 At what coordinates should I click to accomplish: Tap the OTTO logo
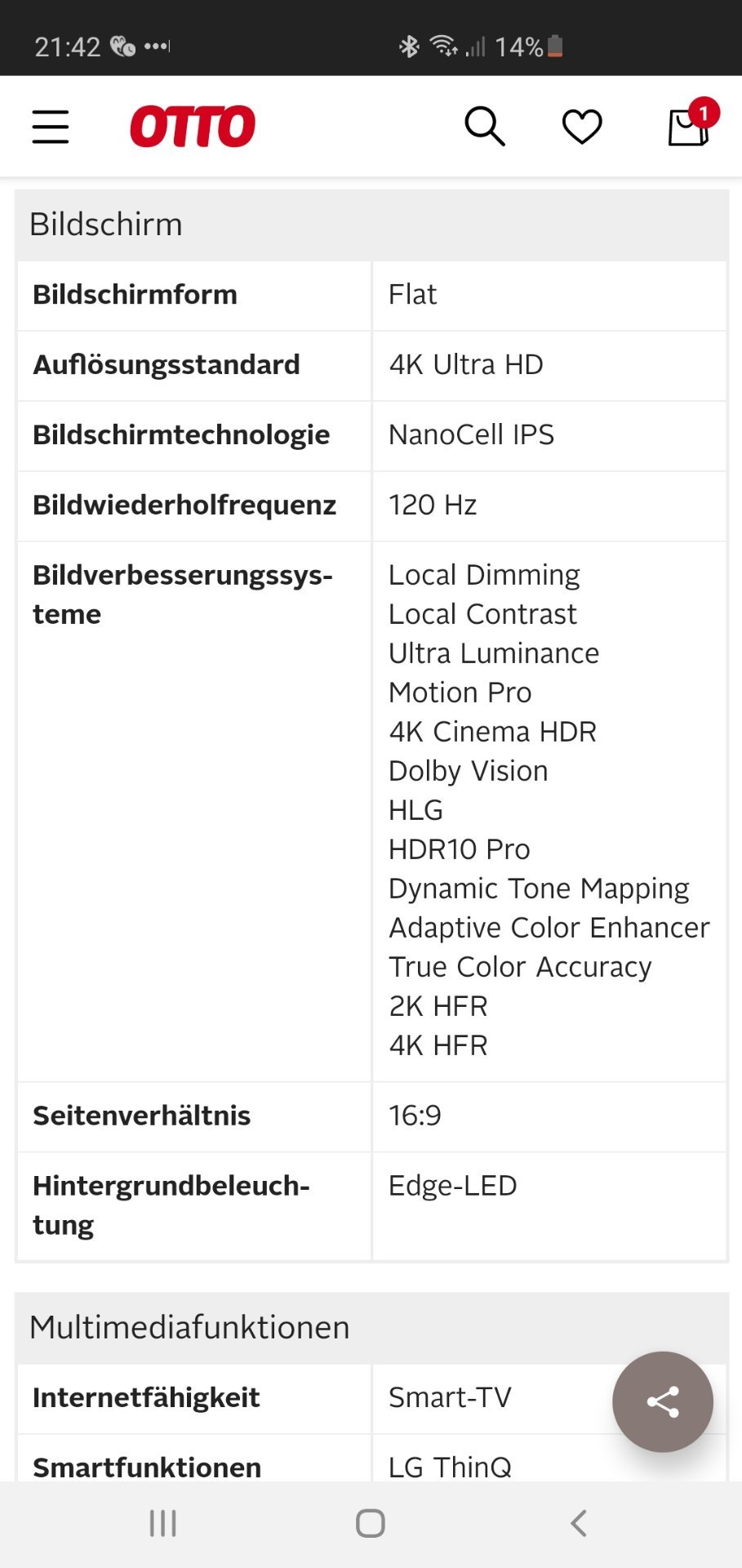coord(193,127)
